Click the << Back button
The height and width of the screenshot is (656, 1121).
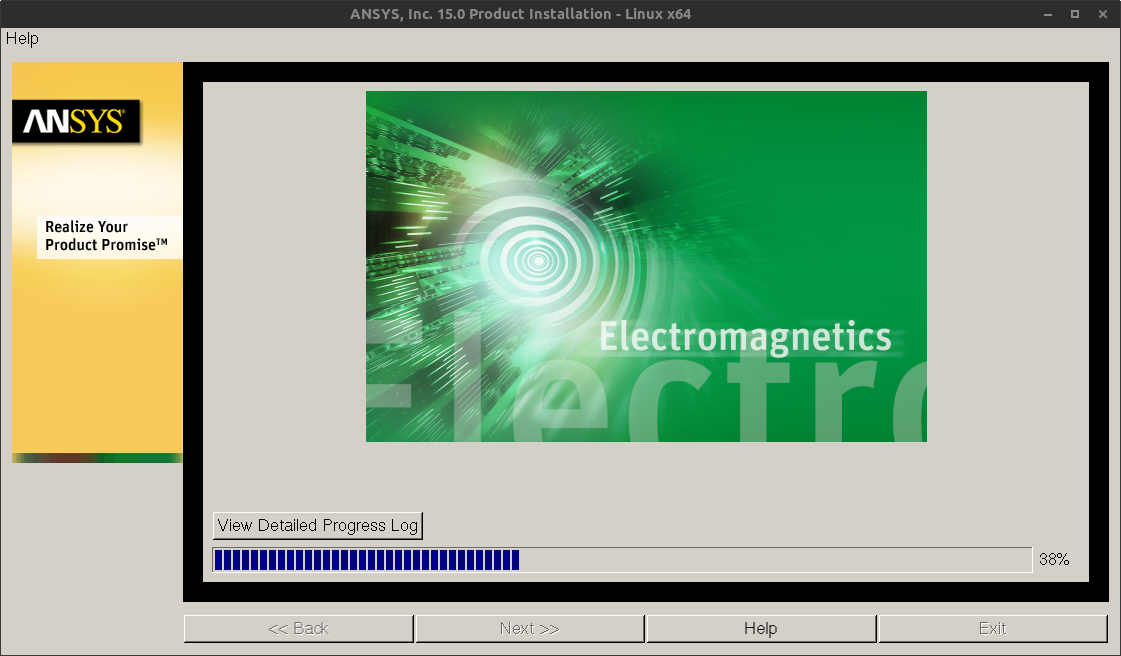click(x=298, y=629)
